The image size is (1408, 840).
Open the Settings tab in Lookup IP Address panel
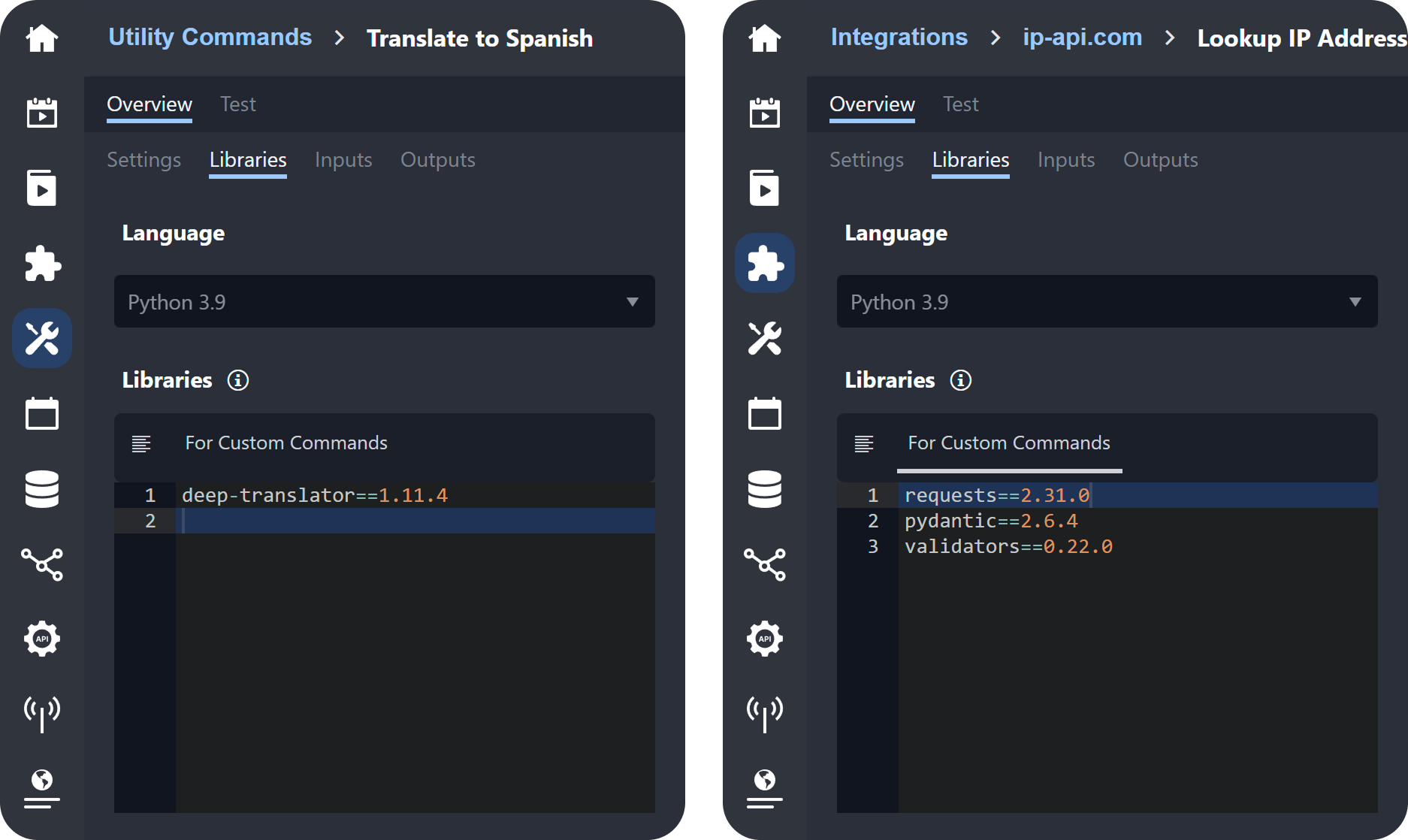866,160
